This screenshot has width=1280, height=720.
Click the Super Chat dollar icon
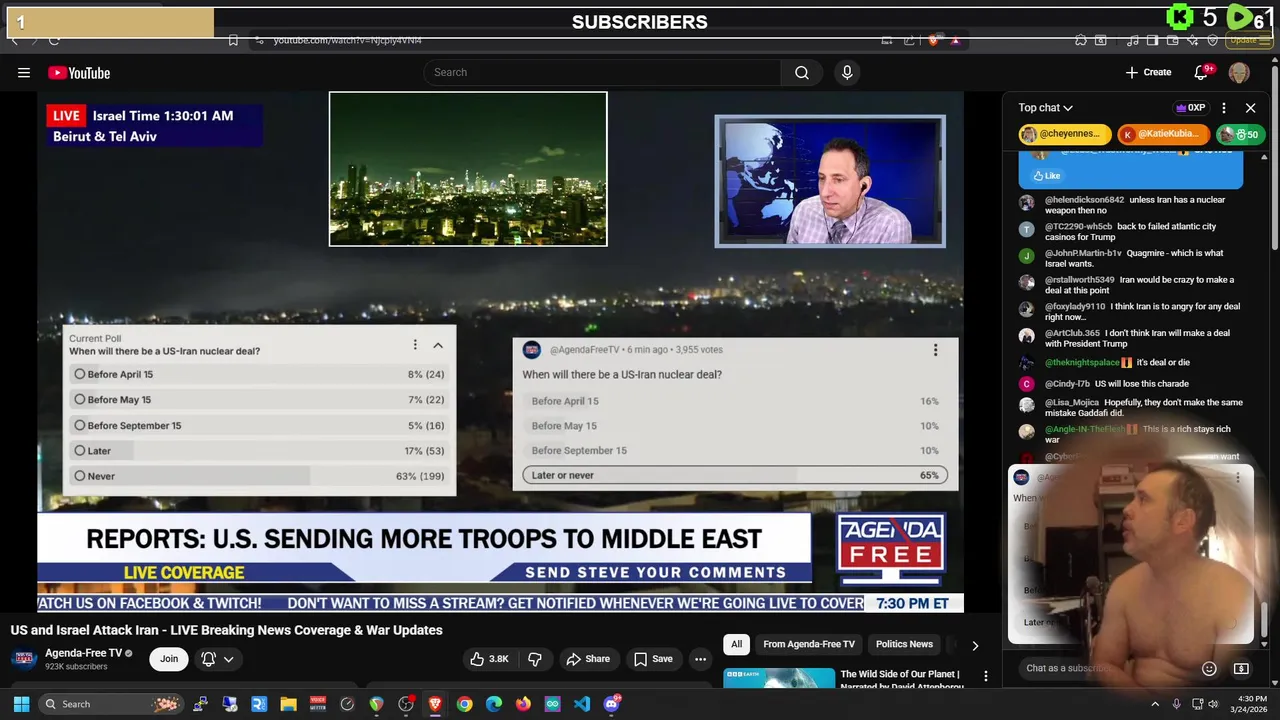[1241, 668]
